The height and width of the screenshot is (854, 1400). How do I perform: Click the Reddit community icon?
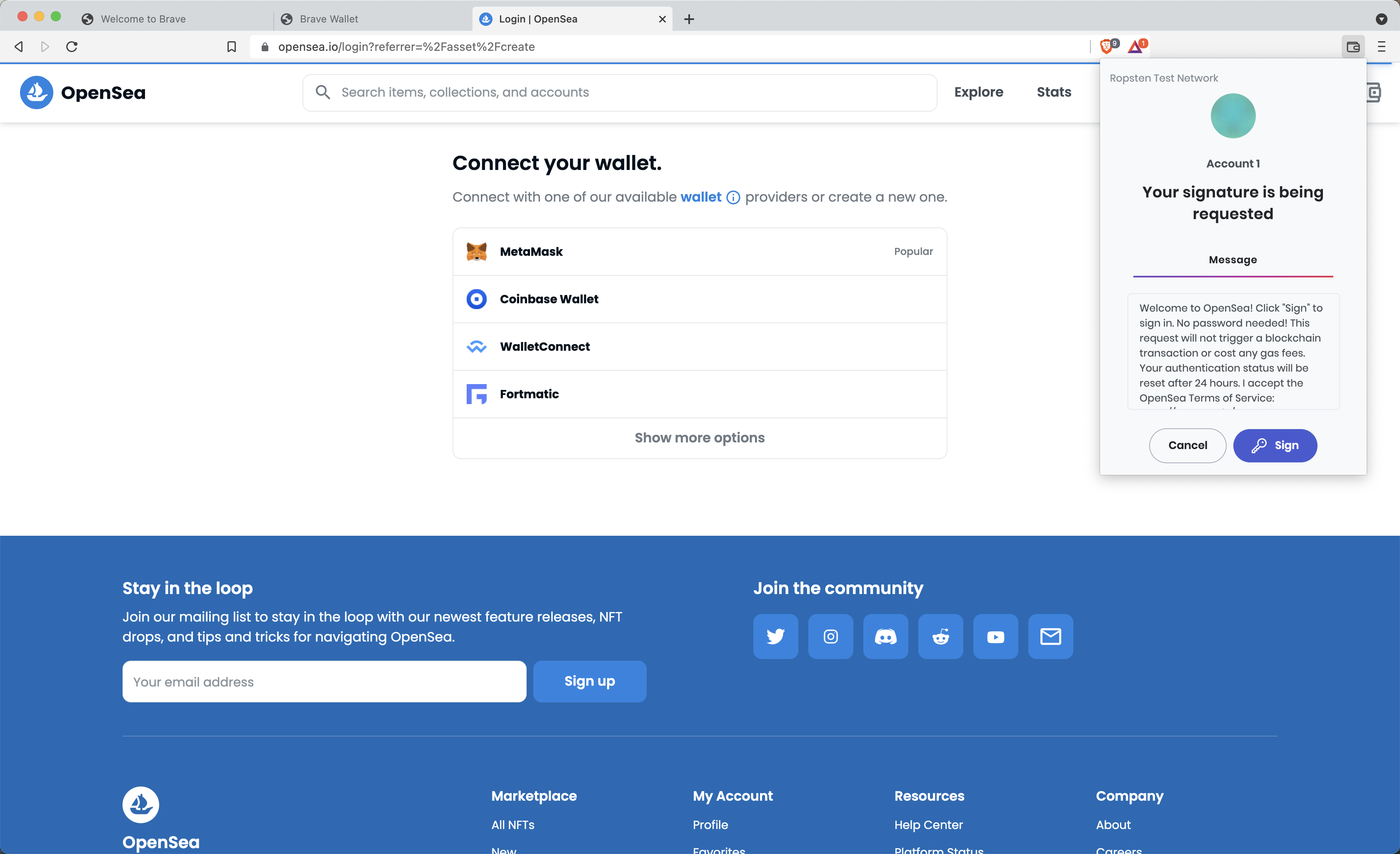(x=940, y=637)
